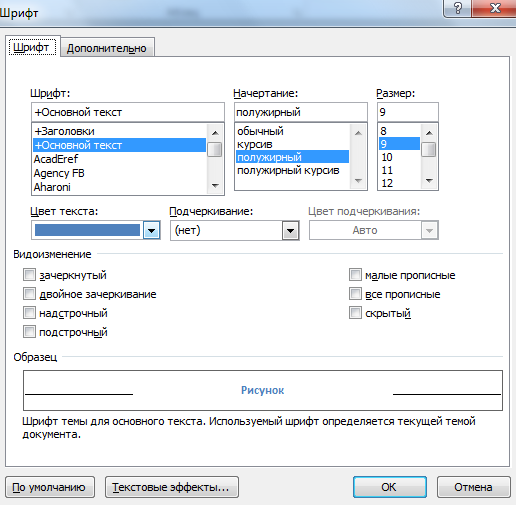516x505 pixels.
Task: Enable все прописные checkbox
Action: pos(355,294)
